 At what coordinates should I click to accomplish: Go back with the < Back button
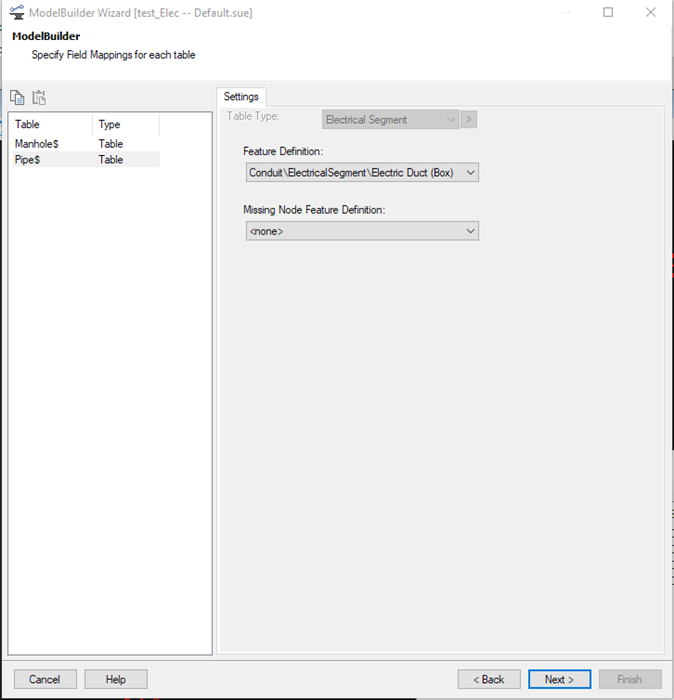point(489,679)
